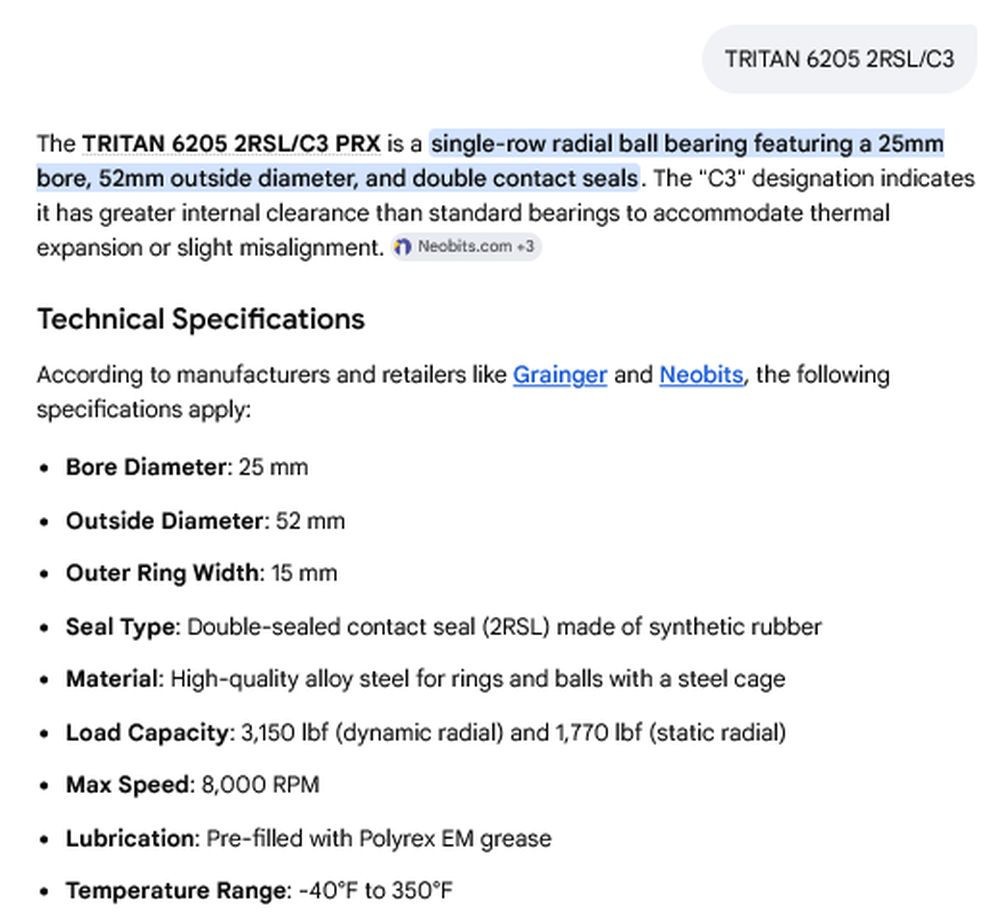The height and width of the screenshot is (921, 1000).
Task: Expand the Neobits.com +3 sources chip
Action: tap(466, 247)
